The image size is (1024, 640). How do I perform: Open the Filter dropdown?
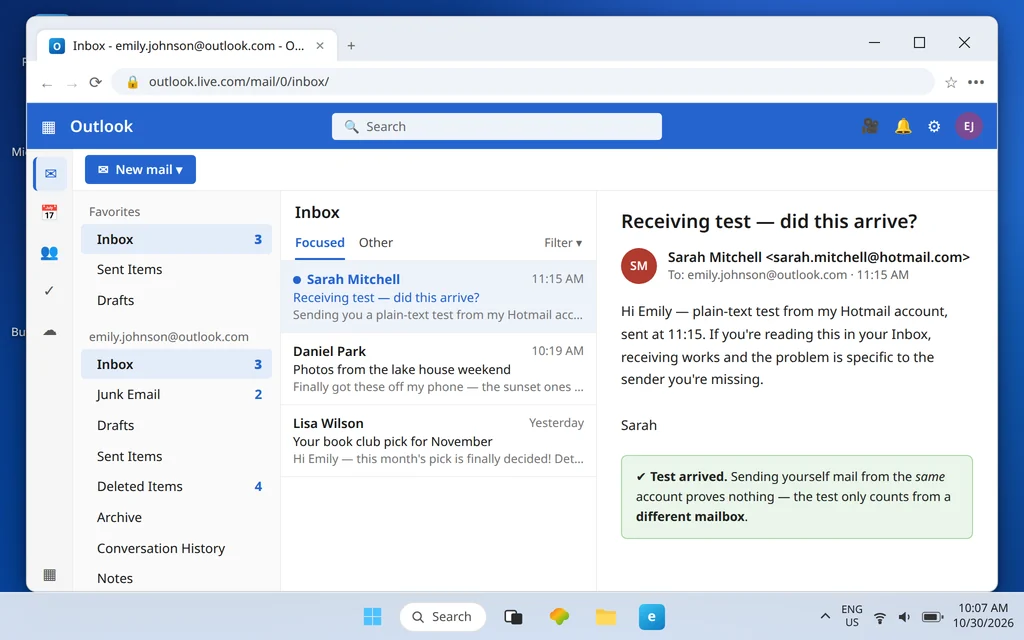point(563,243)
